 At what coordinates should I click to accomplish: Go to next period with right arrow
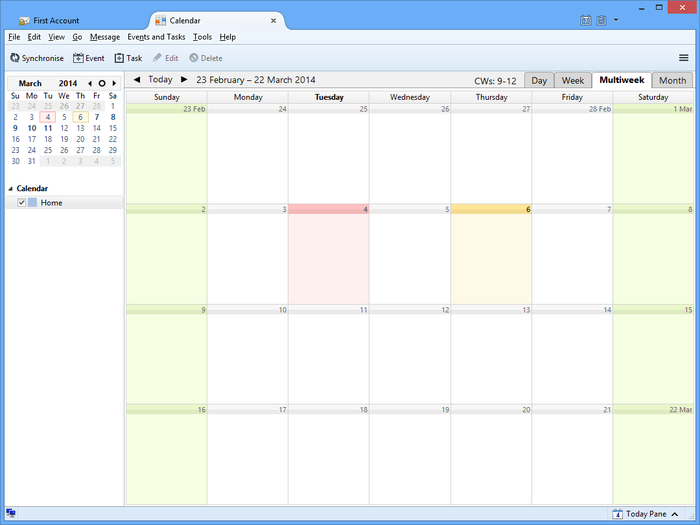(x=184, y=79)
